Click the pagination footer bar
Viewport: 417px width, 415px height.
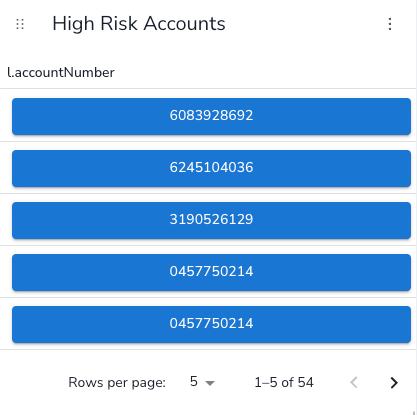click(208, 383)
